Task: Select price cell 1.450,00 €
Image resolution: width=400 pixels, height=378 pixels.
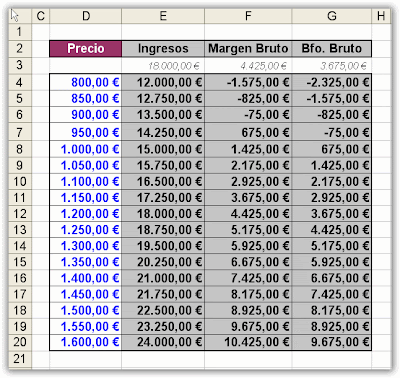Action: point(86,294)
